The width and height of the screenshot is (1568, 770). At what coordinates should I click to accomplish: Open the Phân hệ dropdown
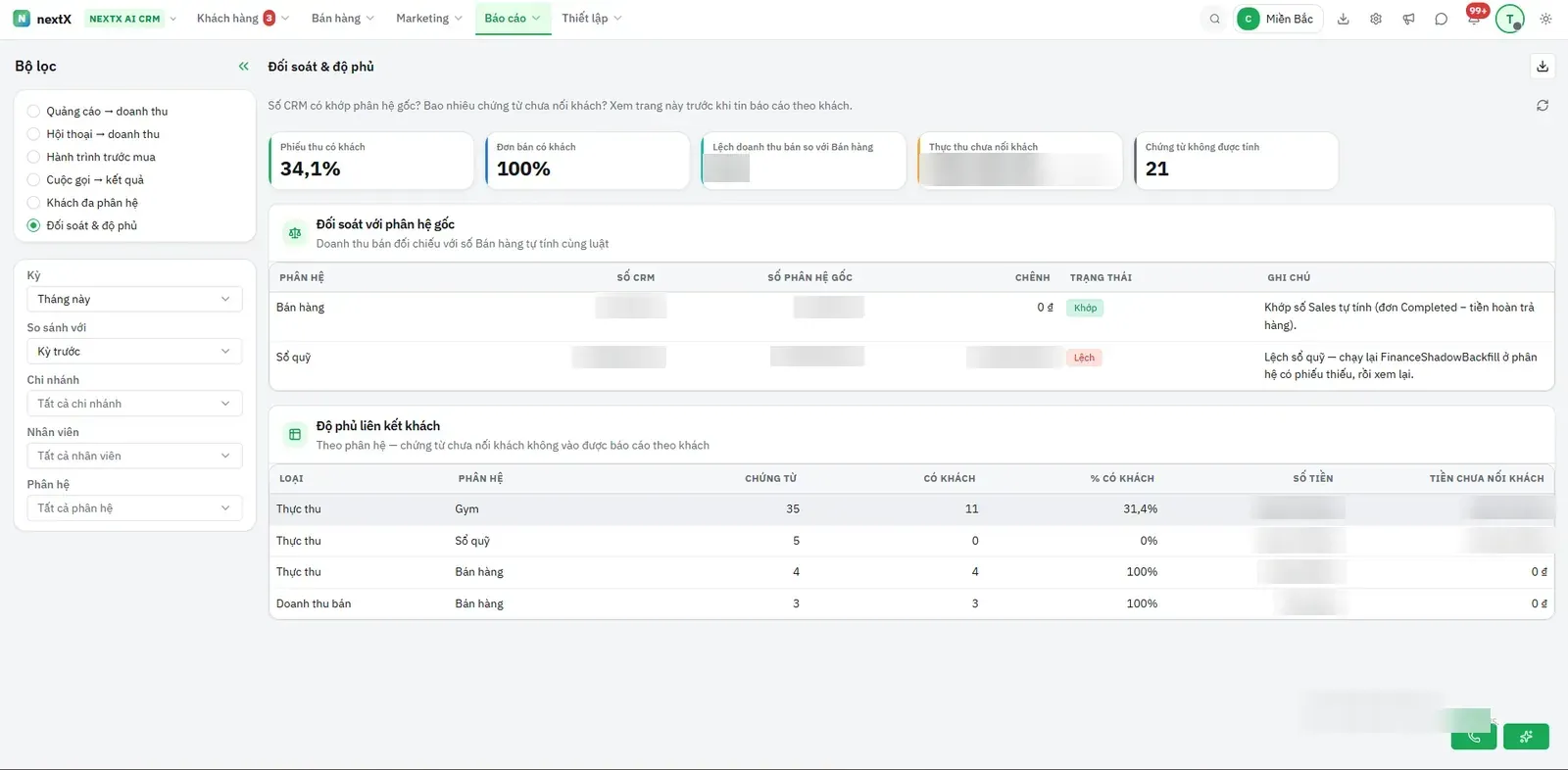pos(134,507)
